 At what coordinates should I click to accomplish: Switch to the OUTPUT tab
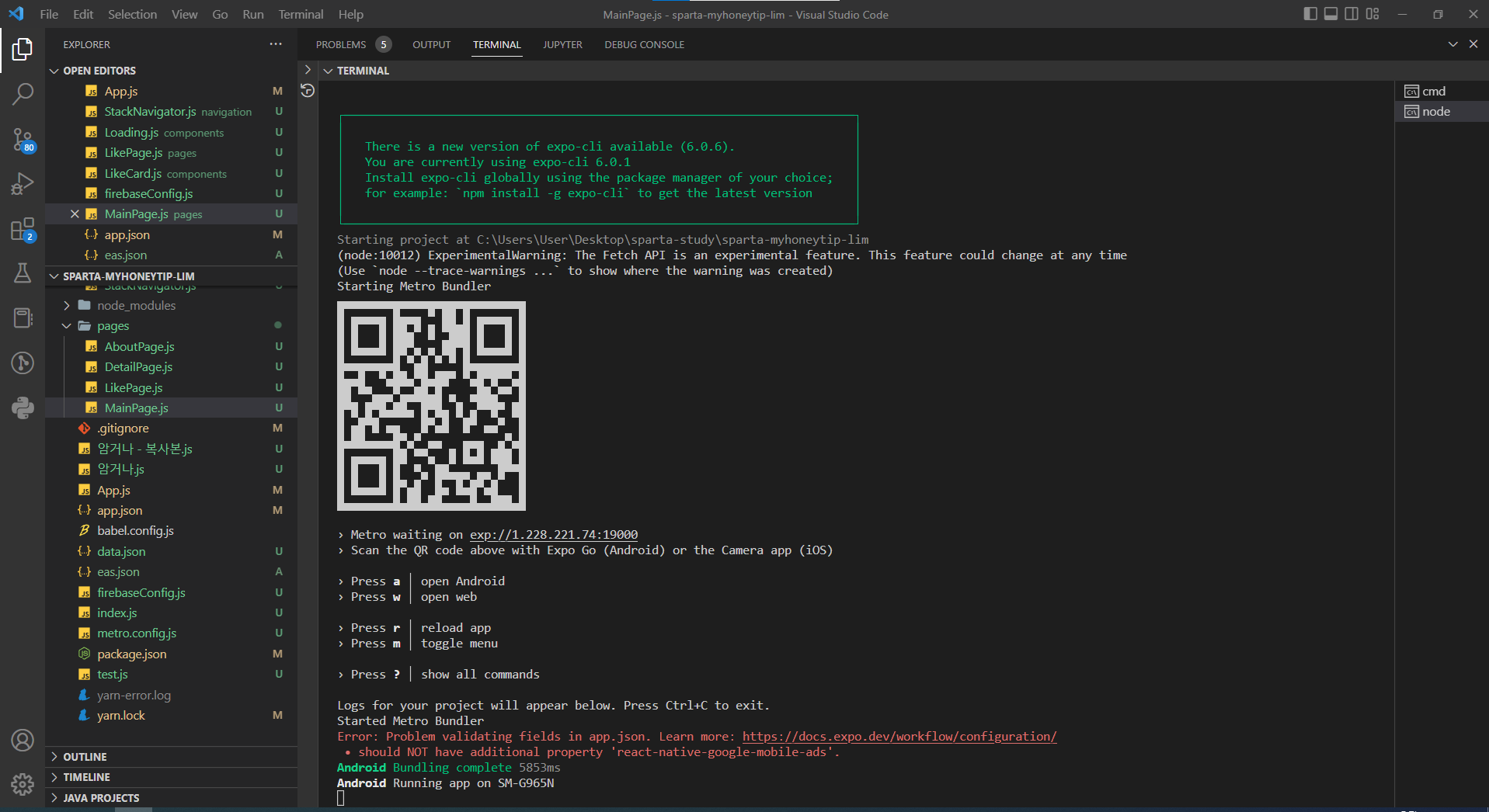tap(431, 44)
